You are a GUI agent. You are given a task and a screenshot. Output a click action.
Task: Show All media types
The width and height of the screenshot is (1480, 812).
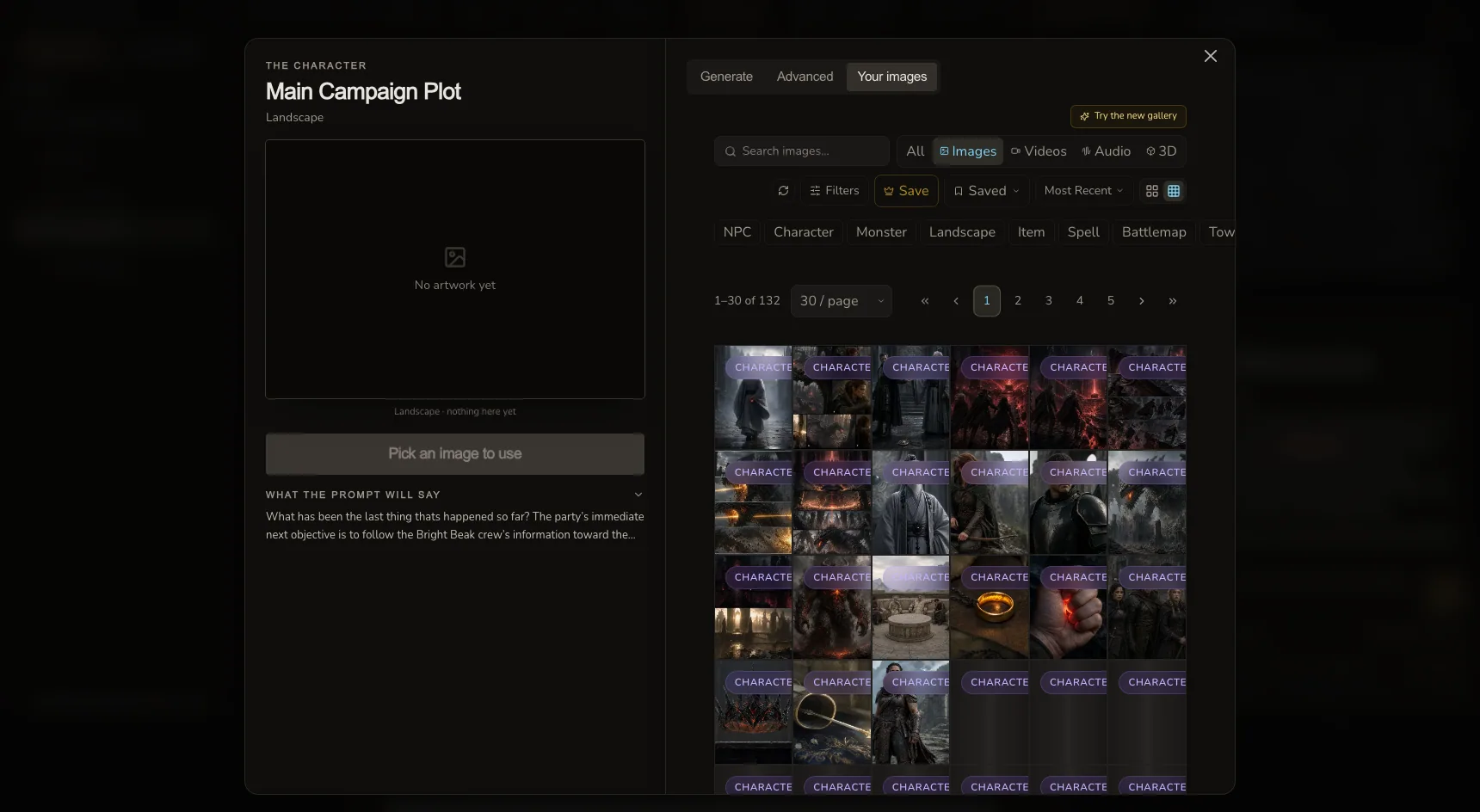pyautogui.click(x=915, y=151)
